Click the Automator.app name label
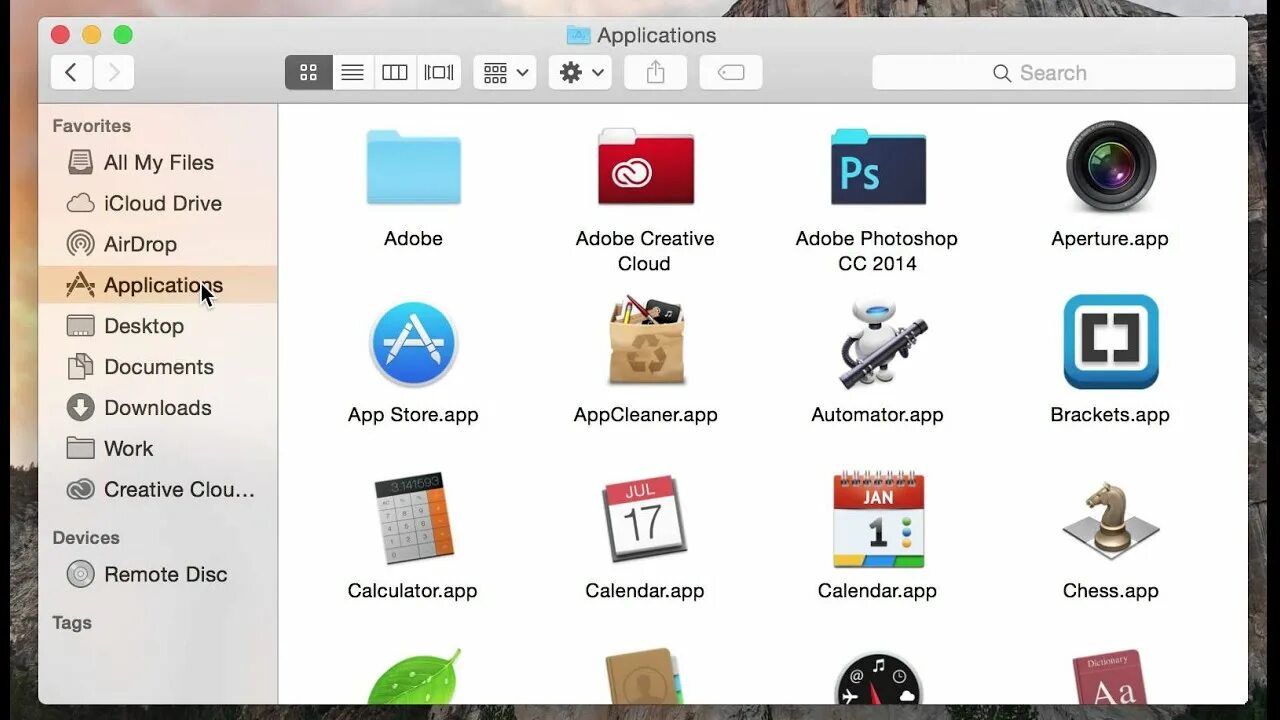Image resolution: width=1280 pixels, height=720 pixels. coord(878,415)
